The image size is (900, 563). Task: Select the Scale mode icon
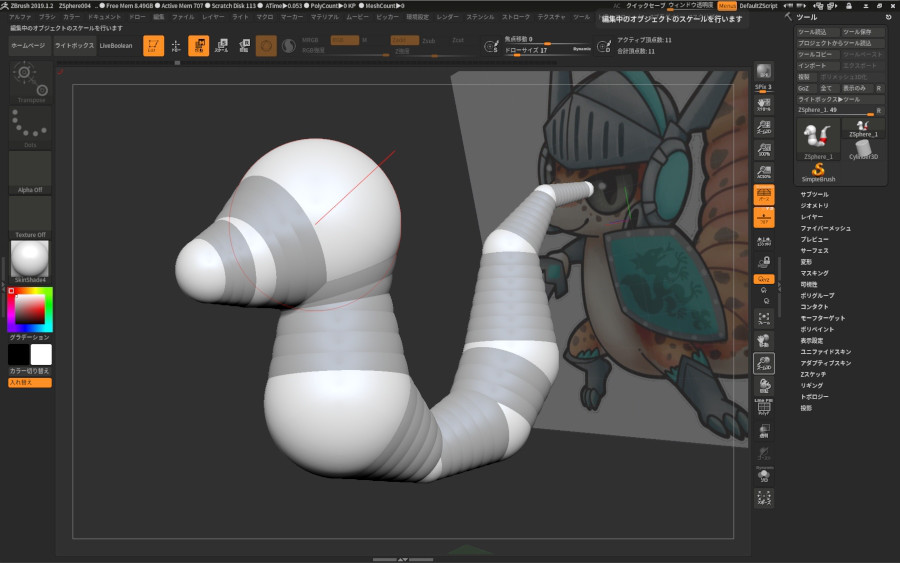tap(222, 46)
